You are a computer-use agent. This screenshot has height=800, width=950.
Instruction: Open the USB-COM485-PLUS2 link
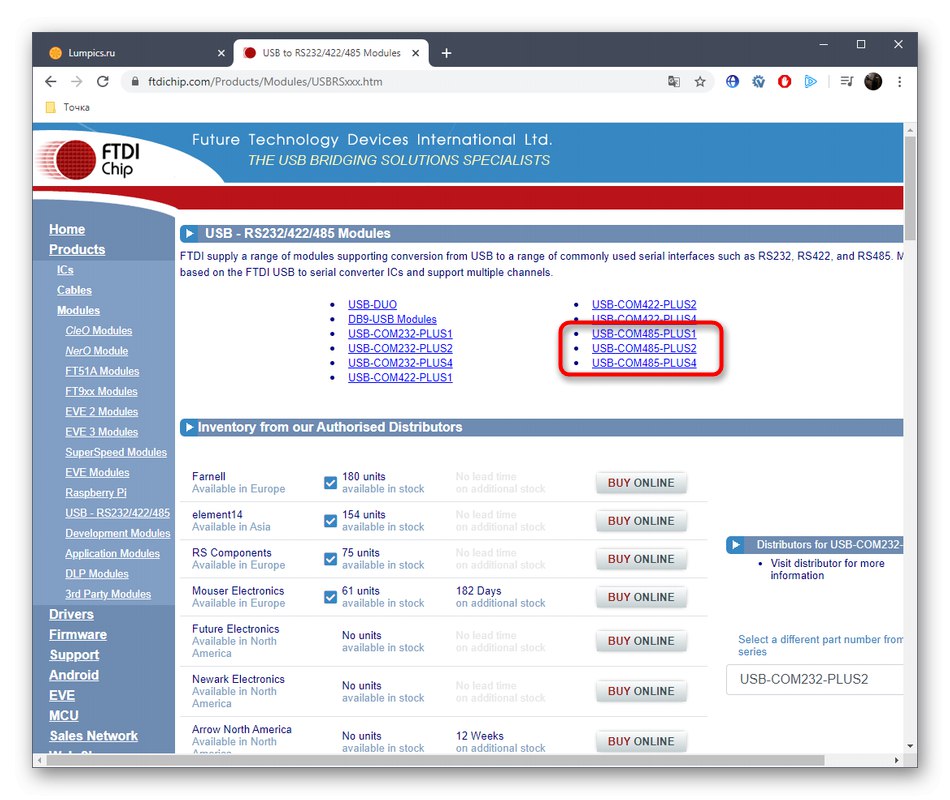tap(644, 348)
